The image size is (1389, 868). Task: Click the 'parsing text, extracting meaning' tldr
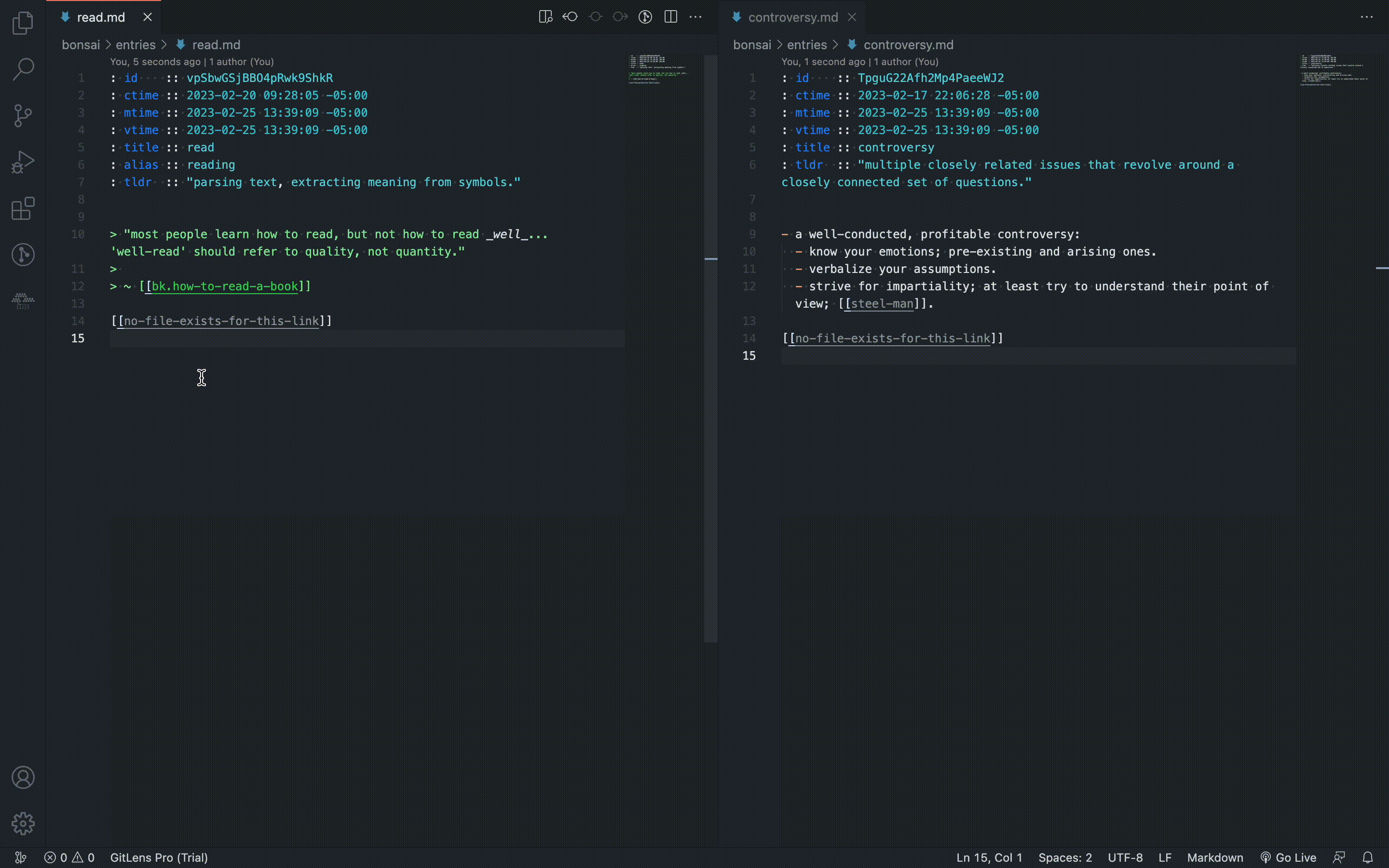pyautogui.click(x=354, y=182)
